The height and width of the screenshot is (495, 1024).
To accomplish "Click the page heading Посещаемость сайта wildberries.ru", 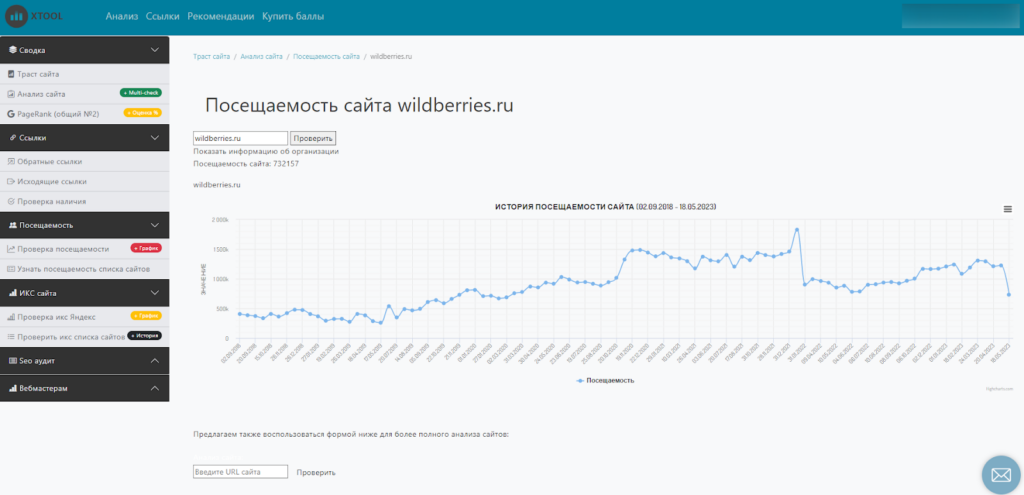I will [x=359, y=106].
